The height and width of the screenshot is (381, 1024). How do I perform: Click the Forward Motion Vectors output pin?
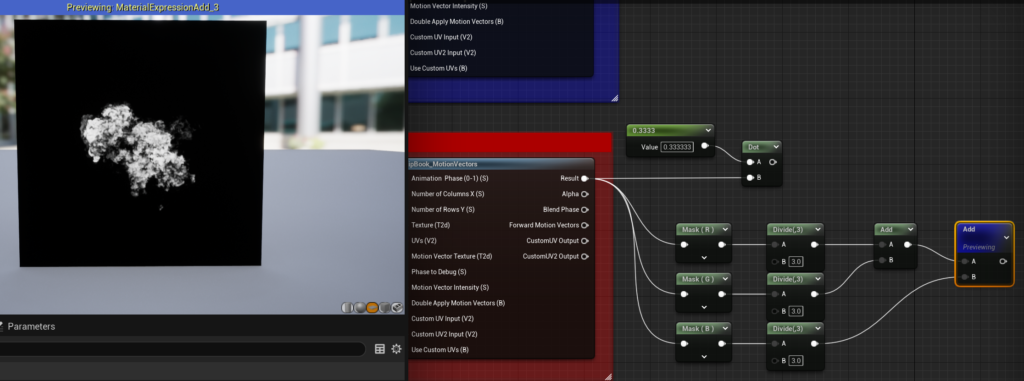point(584,225)
